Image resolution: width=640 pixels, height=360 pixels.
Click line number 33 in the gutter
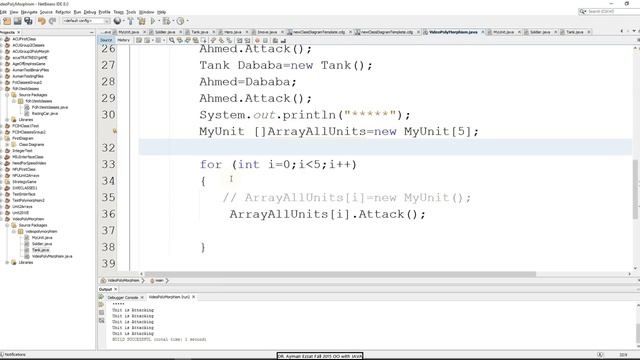coord(108,164)
